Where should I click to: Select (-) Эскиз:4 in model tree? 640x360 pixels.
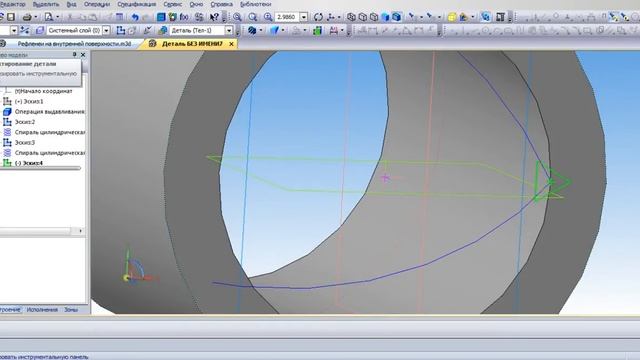(29, 163)
